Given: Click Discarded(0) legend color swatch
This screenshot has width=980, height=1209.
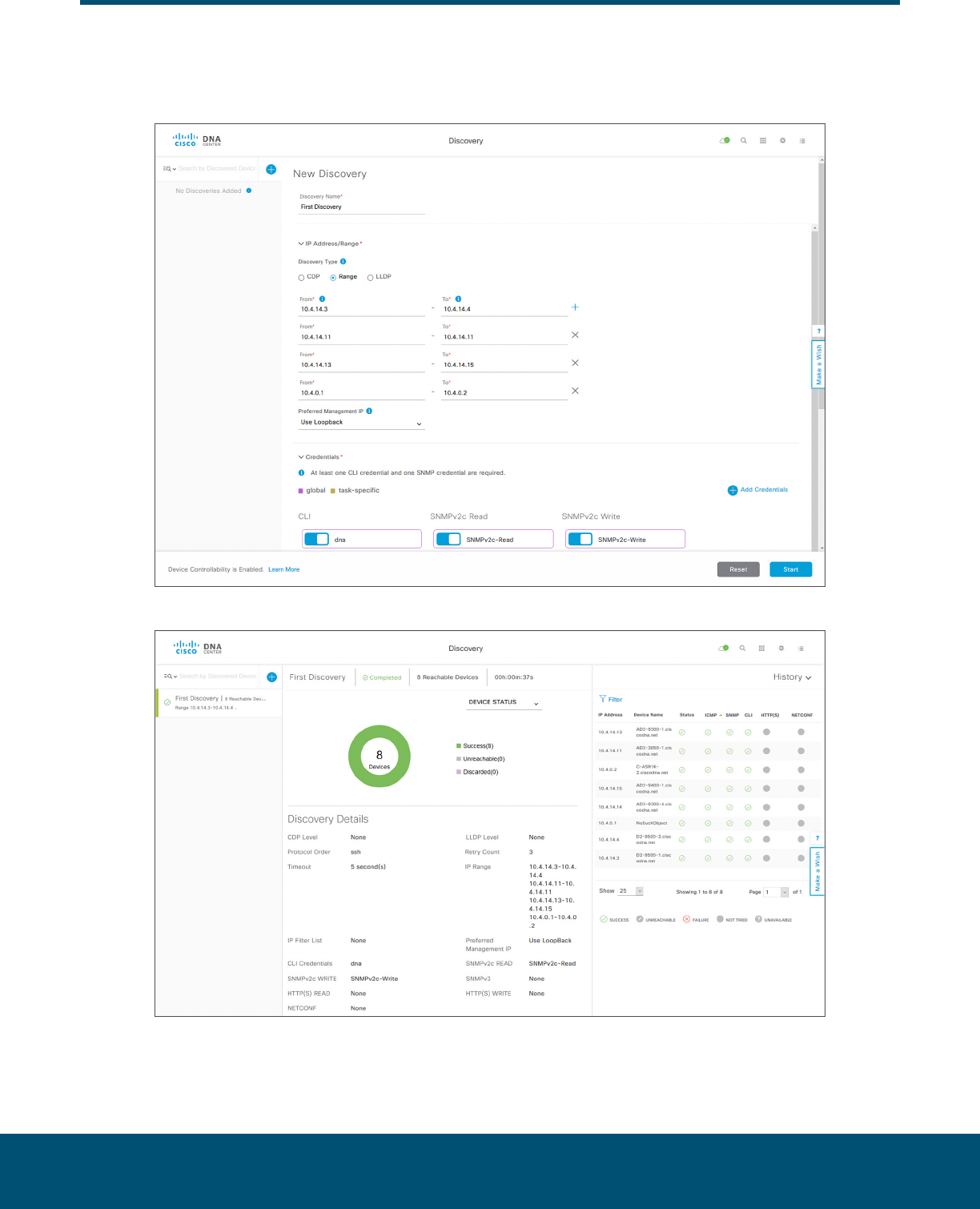Looking at the screenshot, I should pyautogui.click(x=459, y=773).
